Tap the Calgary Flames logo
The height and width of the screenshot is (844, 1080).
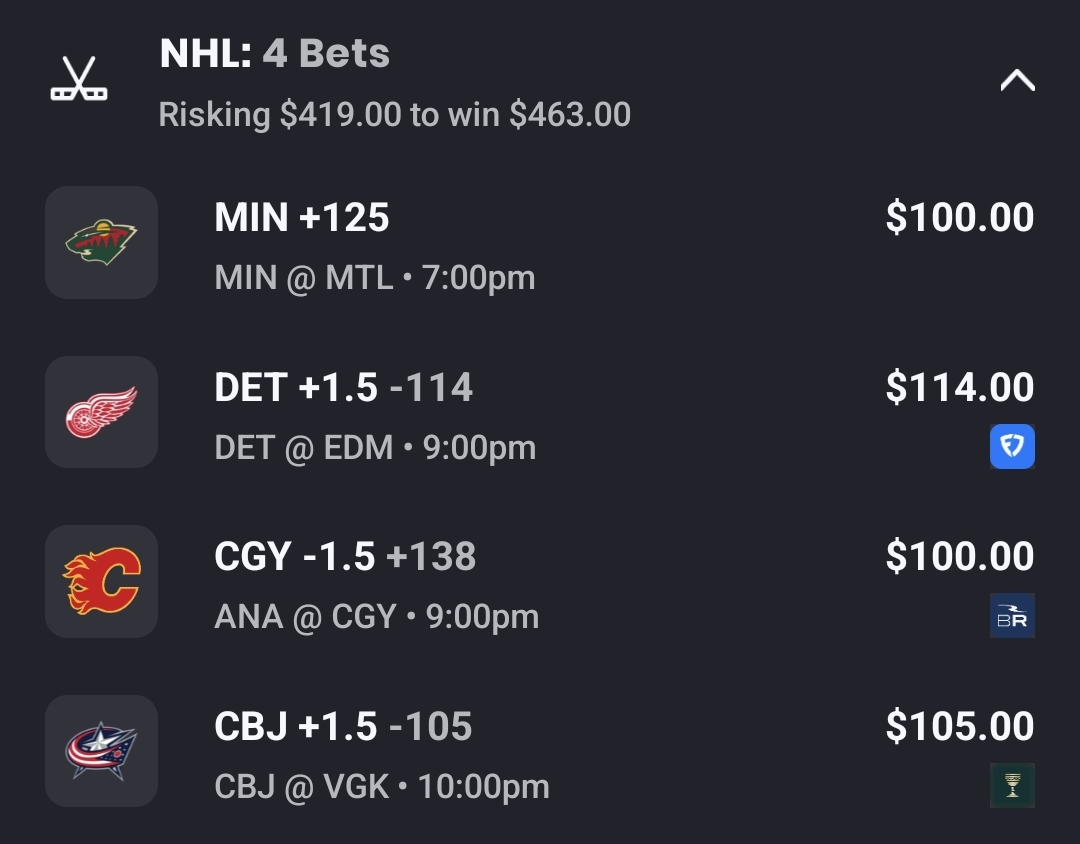[x=101, y=581]
